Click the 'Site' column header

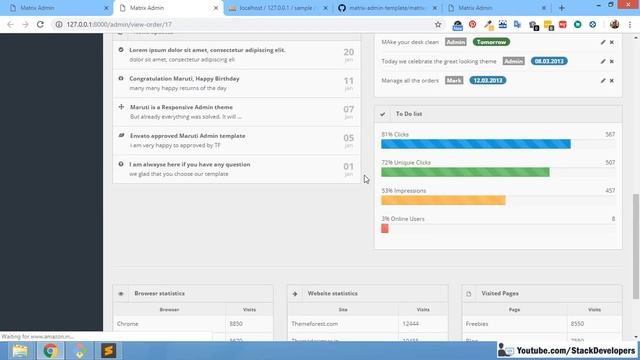pyautogui.click(x=343, y=309)
